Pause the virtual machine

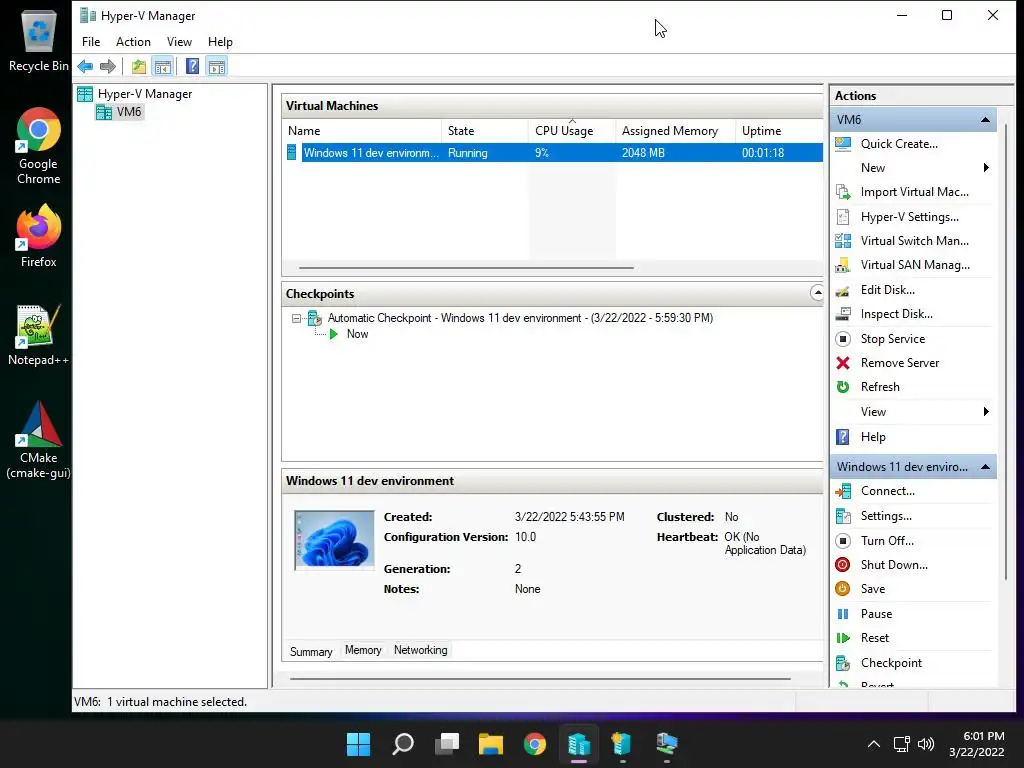876,614
